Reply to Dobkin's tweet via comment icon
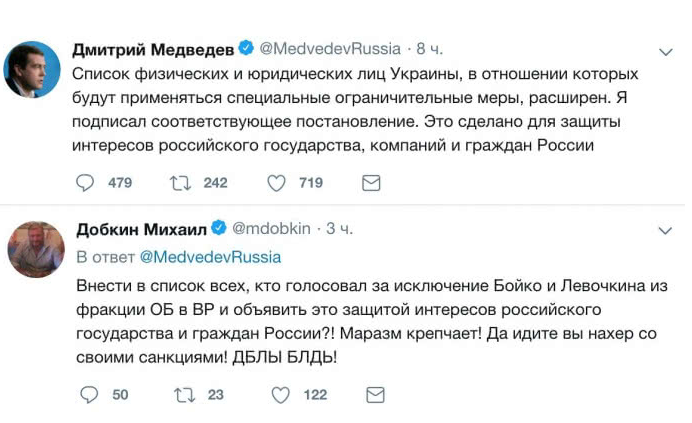 pyautogui.click(x=86, y=395)
